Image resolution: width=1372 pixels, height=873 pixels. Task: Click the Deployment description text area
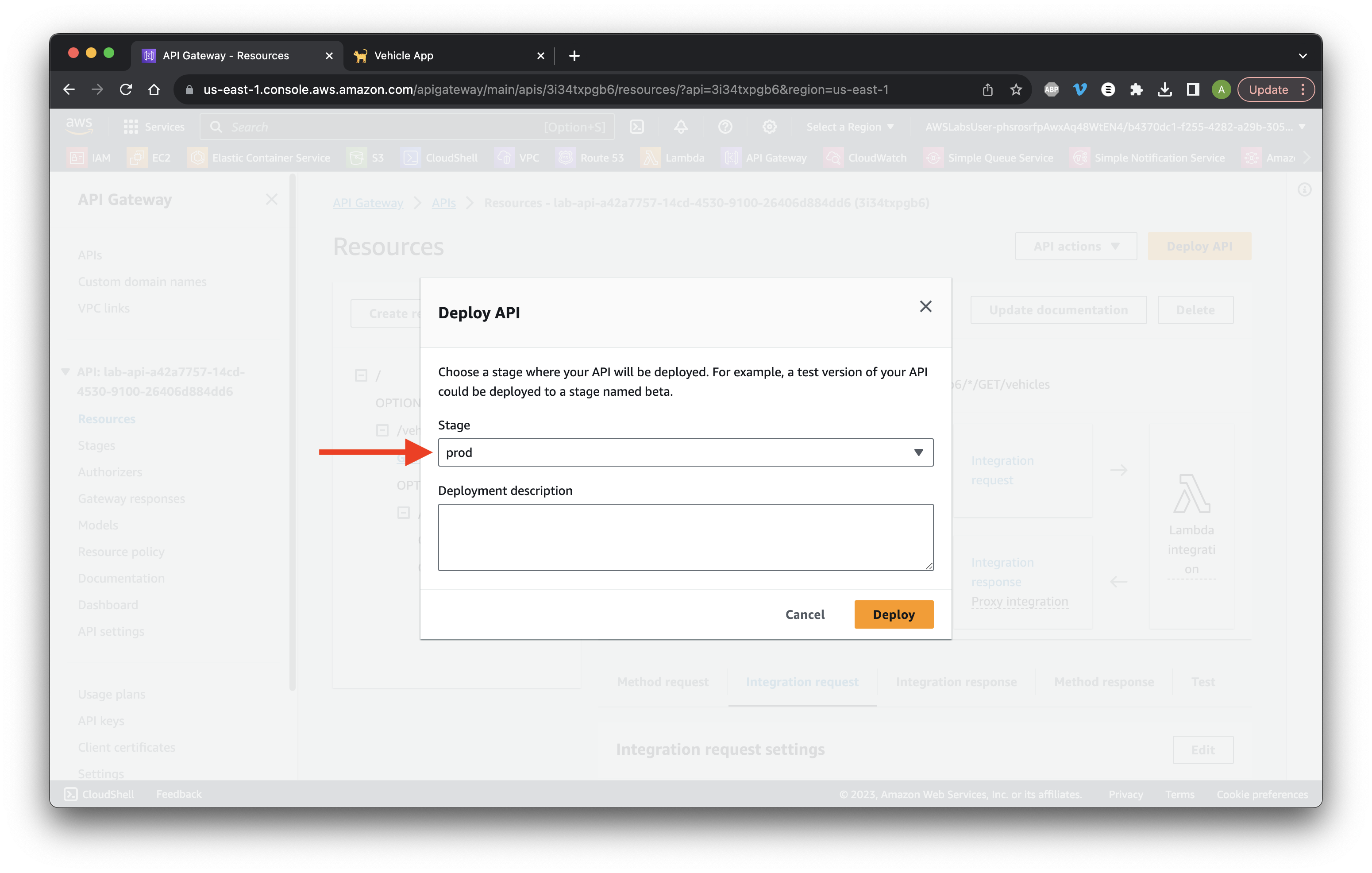pyautogui.click(x=686, y=537)
